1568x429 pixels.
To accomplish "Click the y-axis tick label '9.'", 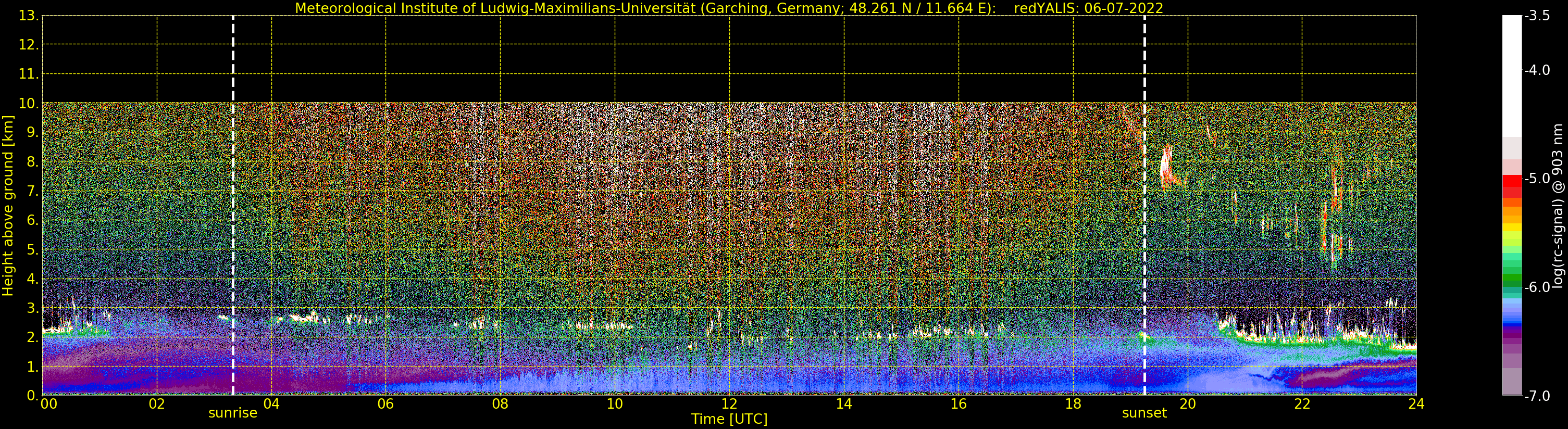I will point(33,133).
